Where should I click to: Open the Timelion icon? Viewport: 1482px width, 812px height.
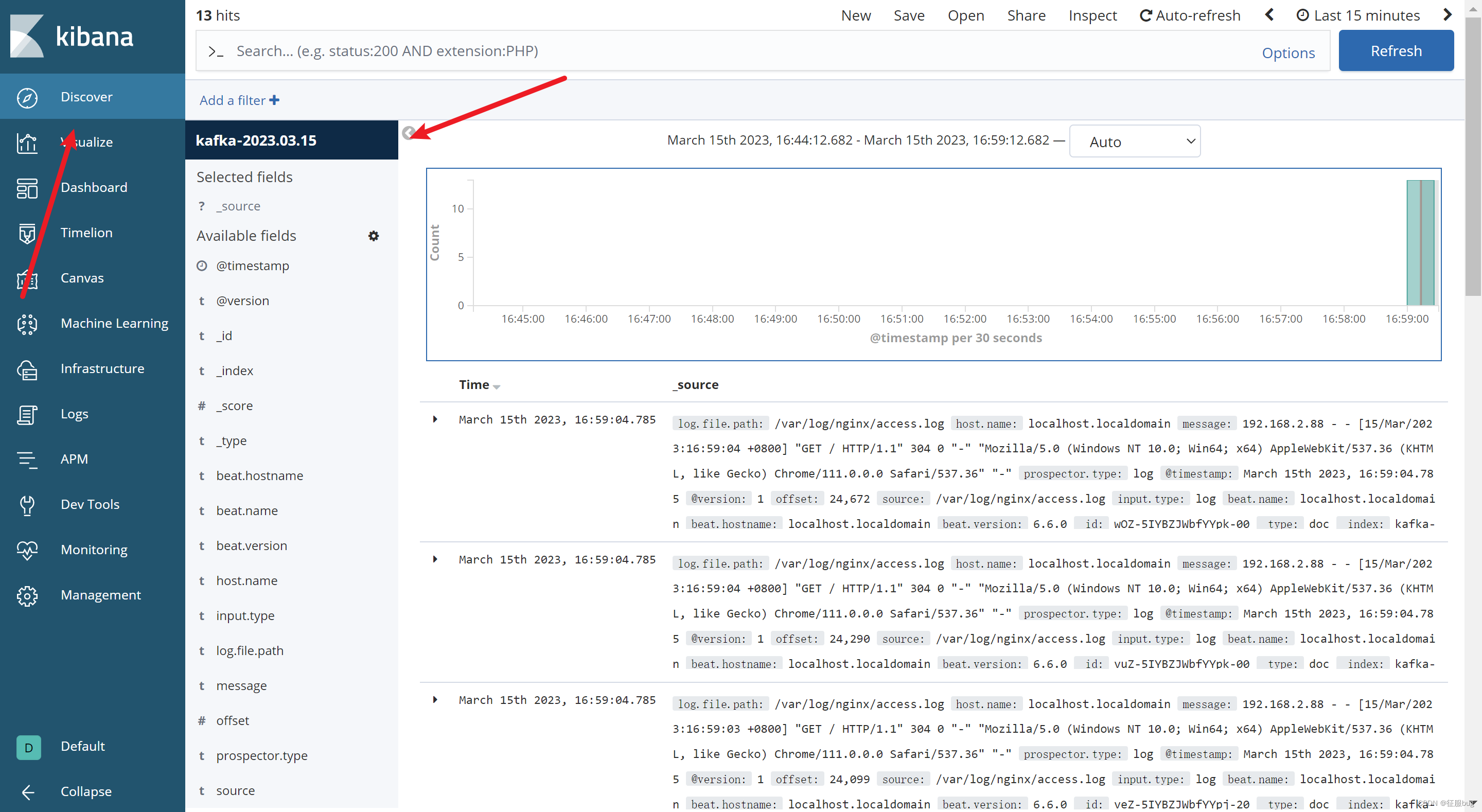(x=27, y=233)
